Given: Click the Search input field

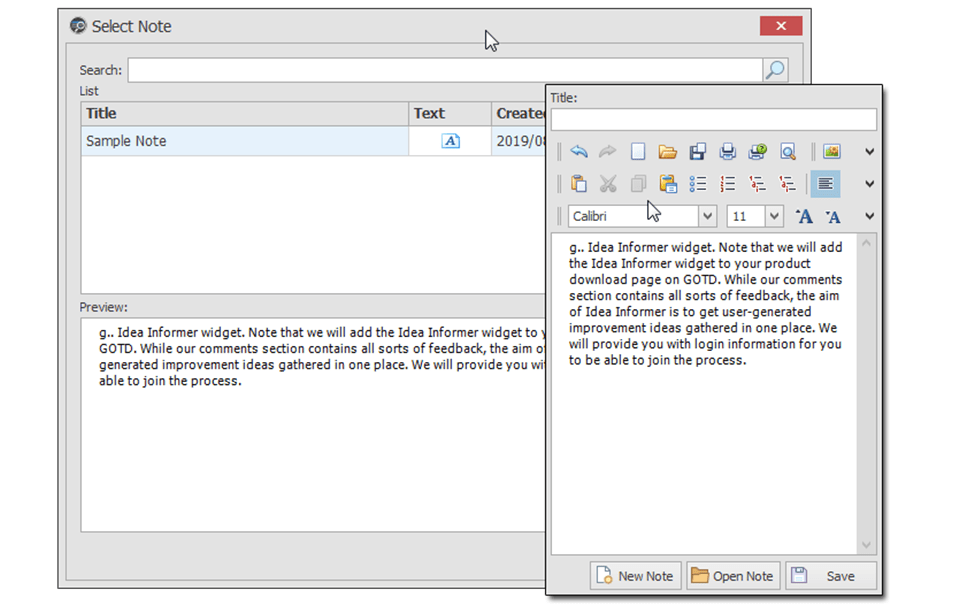Looking at the screenshot, I should point(445,70).
